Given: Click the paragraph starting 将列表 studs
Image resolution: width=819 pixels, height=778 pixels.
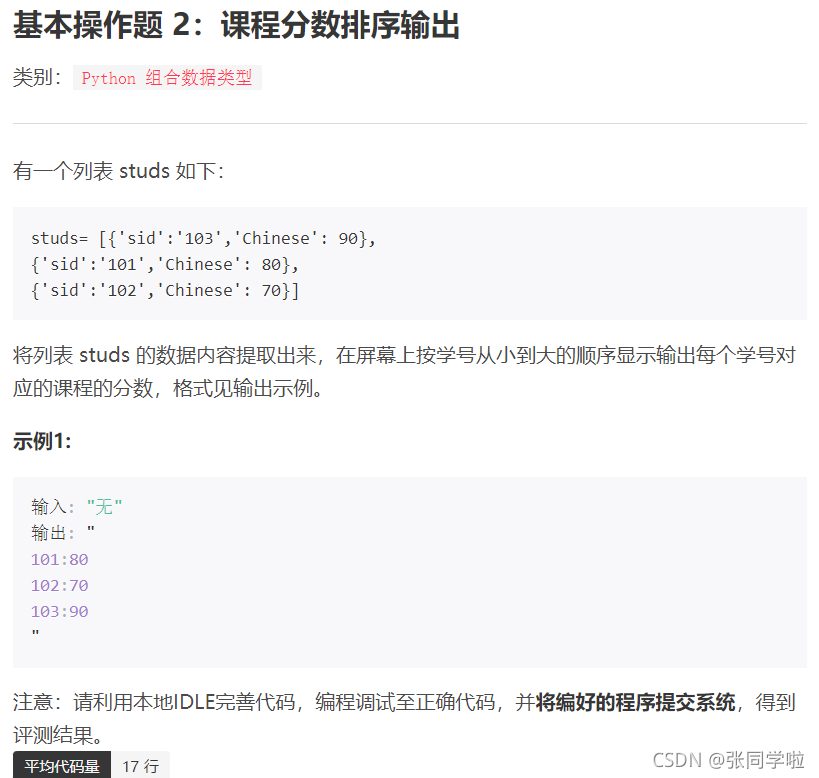Looking at the screenshot, I should point(404,372).
